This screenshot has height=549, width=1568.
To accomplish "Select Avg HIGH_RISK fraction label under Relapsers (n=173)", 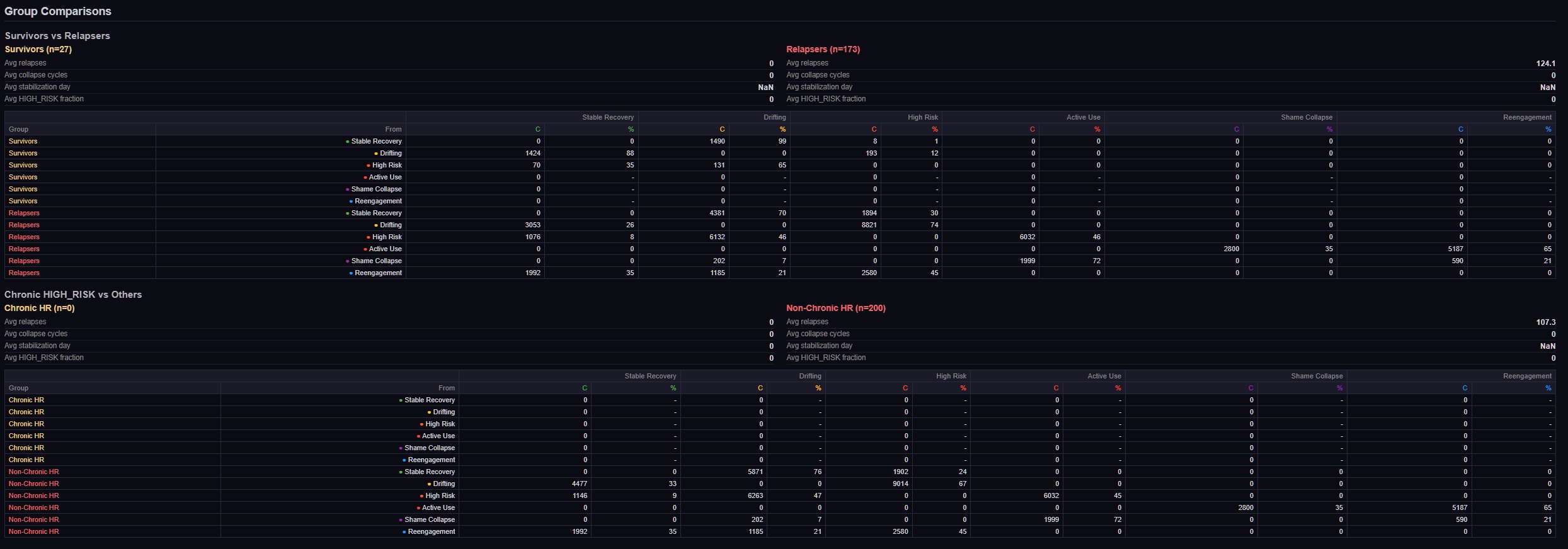I will tap(826, 99).
